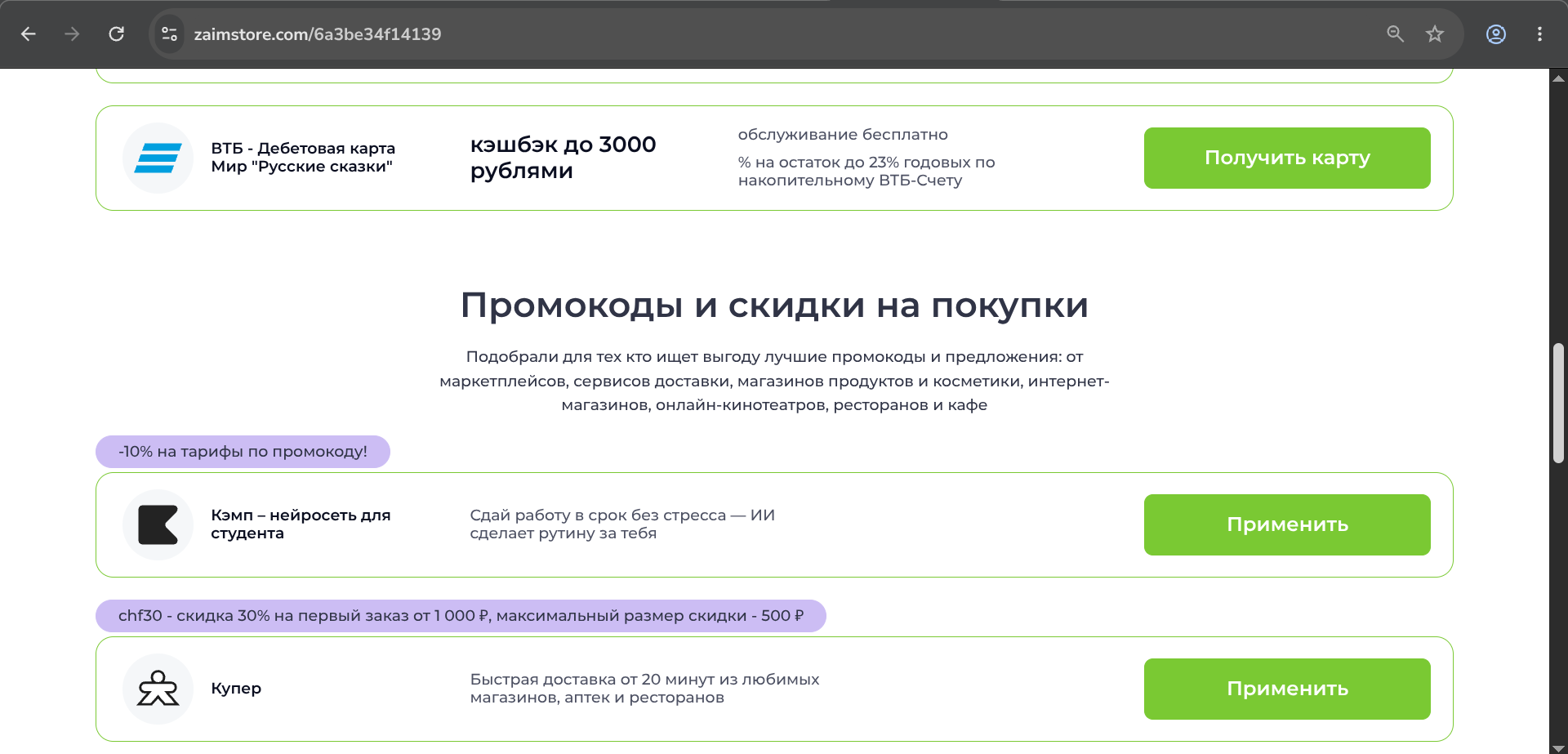Click the scrollbar up arrow
The image size is (1568, 754).
(x=1558, y=78)
